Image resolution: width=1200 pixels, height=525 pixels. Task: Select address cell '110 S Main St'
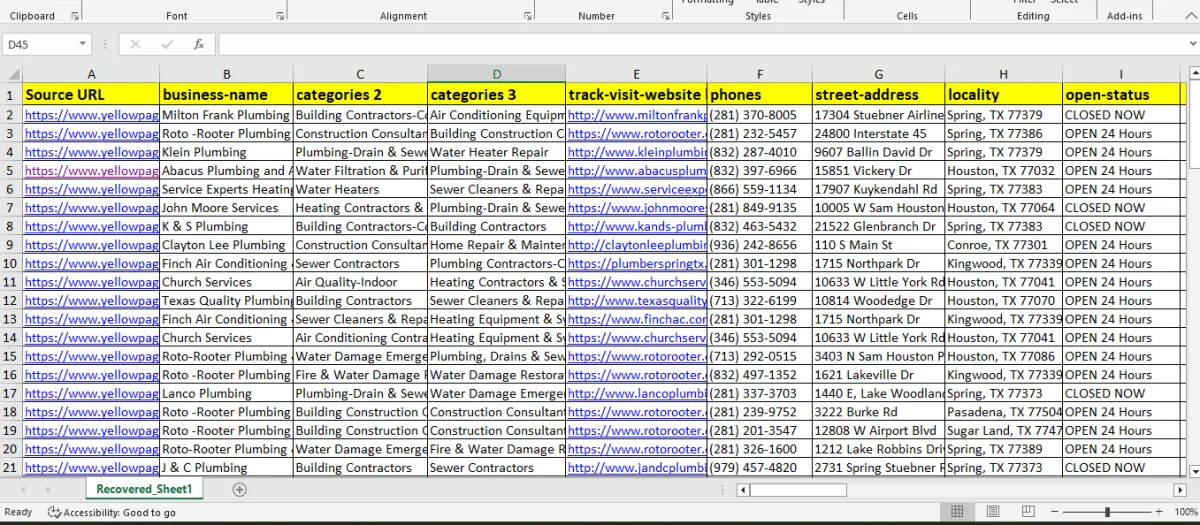[x=879, y=245]
